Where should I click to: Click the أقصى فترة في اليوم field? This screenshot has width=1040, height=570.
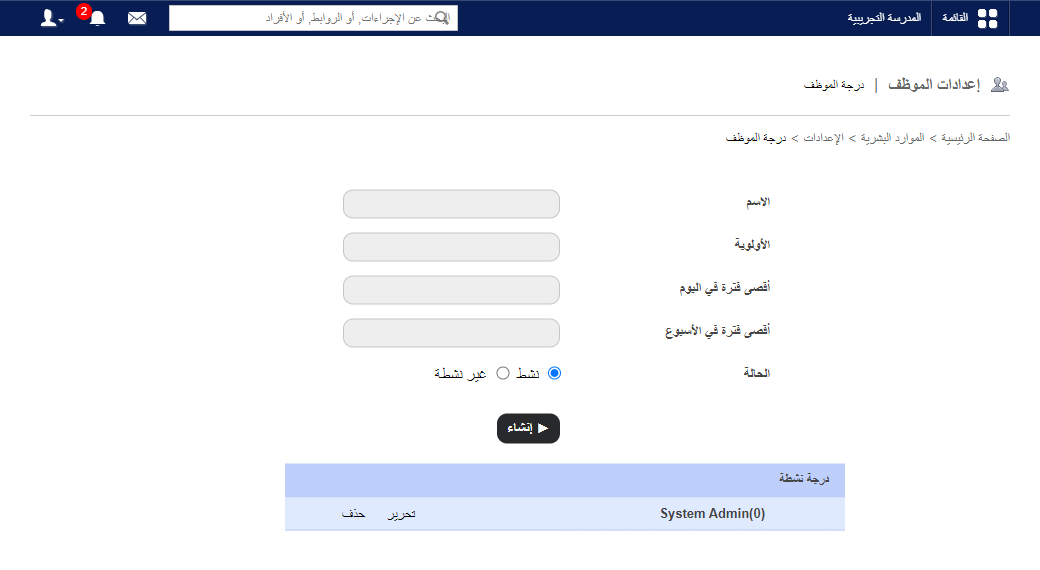(451, 290)
